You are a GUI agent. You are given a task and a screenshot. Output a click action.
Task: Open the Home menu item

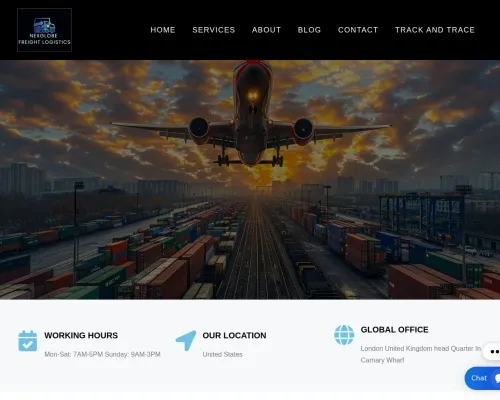click(163, 30)
